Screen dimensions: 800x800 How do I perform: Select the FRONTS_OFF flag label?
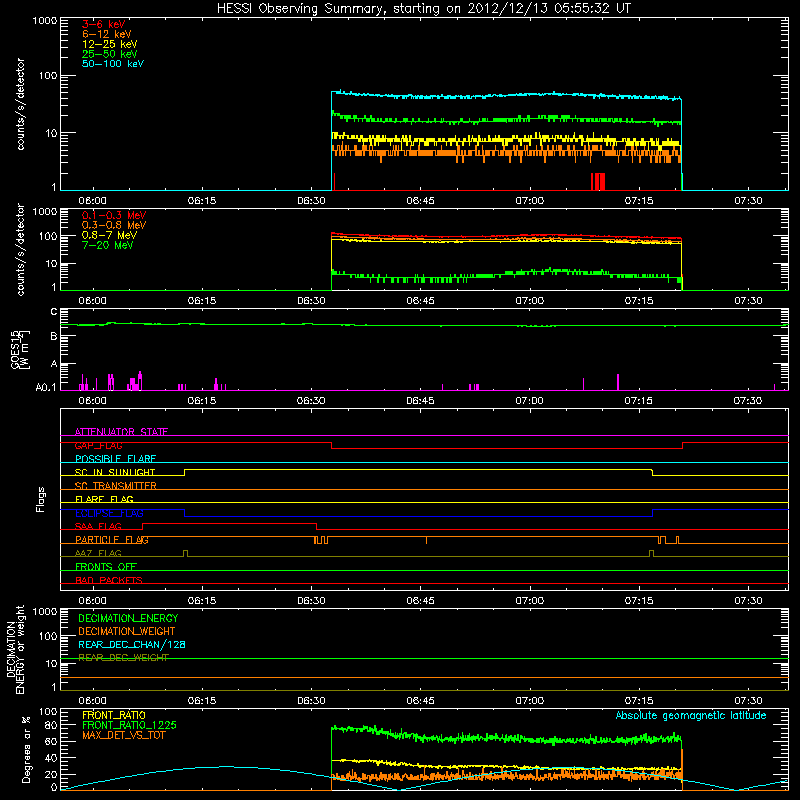point(105,566)
